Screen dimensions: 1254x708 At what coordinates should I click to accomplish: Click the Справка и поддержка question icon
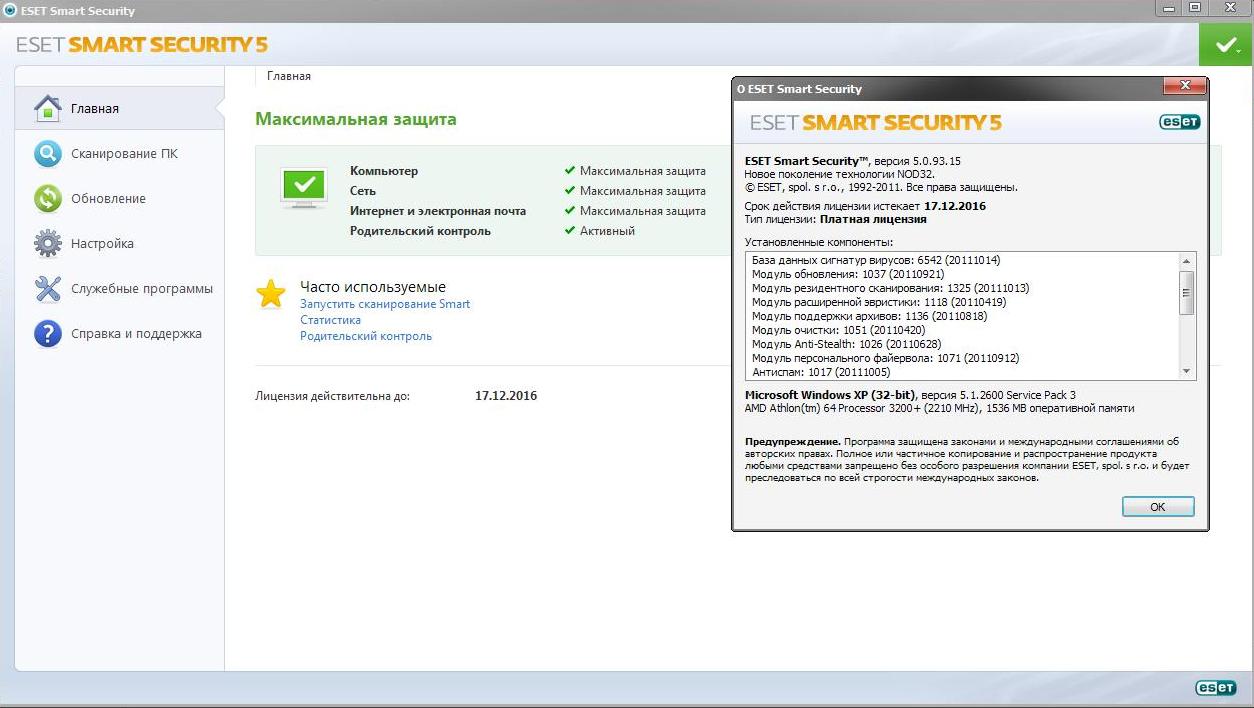[x=48, y=333]
